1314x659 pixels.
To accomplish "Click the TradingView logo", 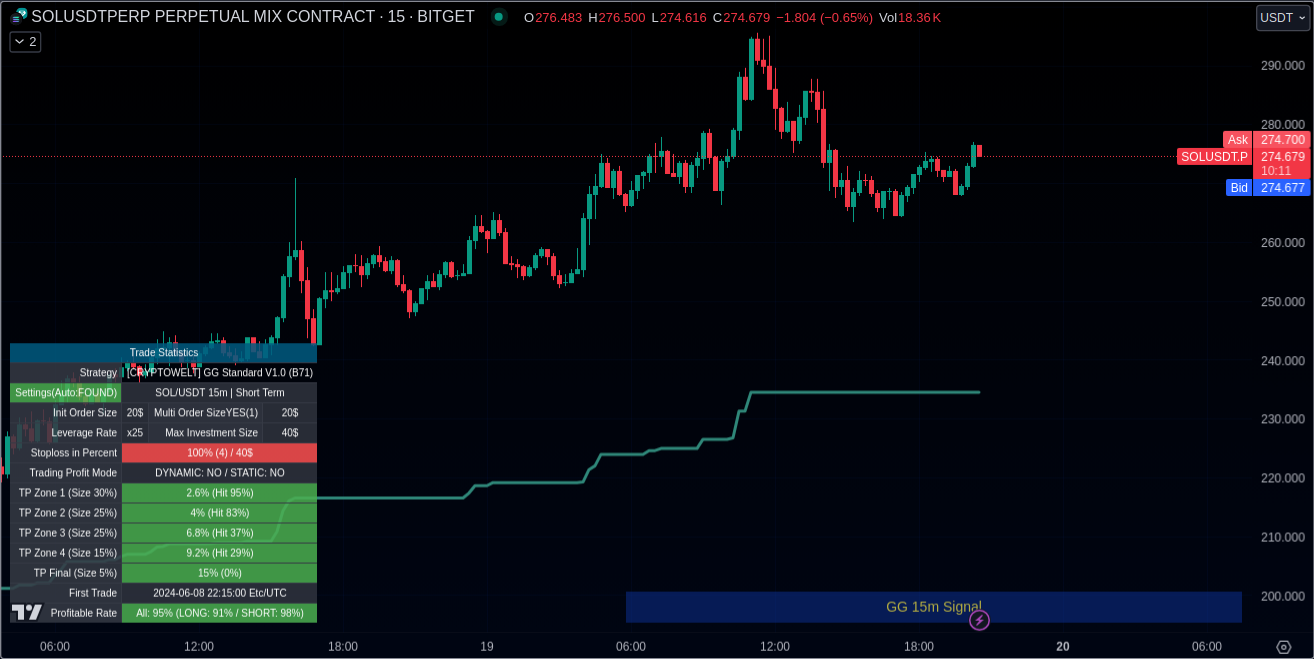I will [27, 612].
